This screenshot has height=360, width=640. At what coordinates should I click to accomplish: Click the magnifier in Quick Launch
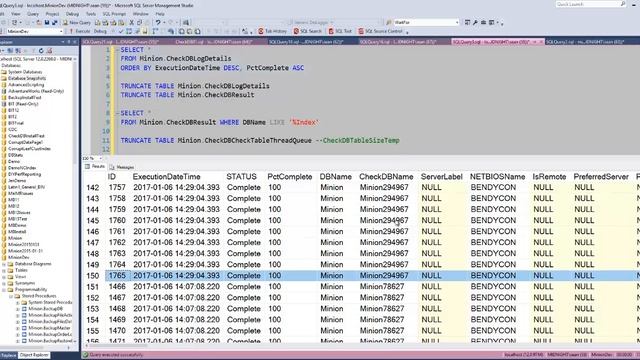point(623,4)
